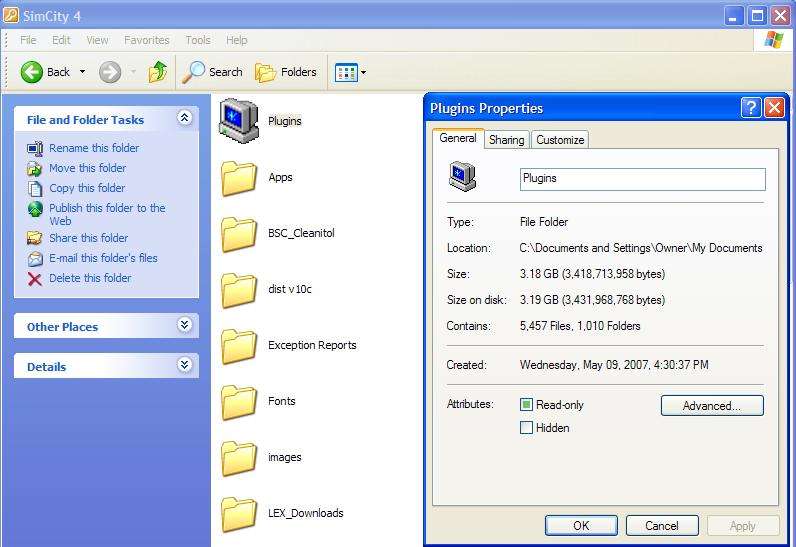Viewport: 796px width, 547px height.
Task: Open the Tools menu
Action: [x=197, y=40]
